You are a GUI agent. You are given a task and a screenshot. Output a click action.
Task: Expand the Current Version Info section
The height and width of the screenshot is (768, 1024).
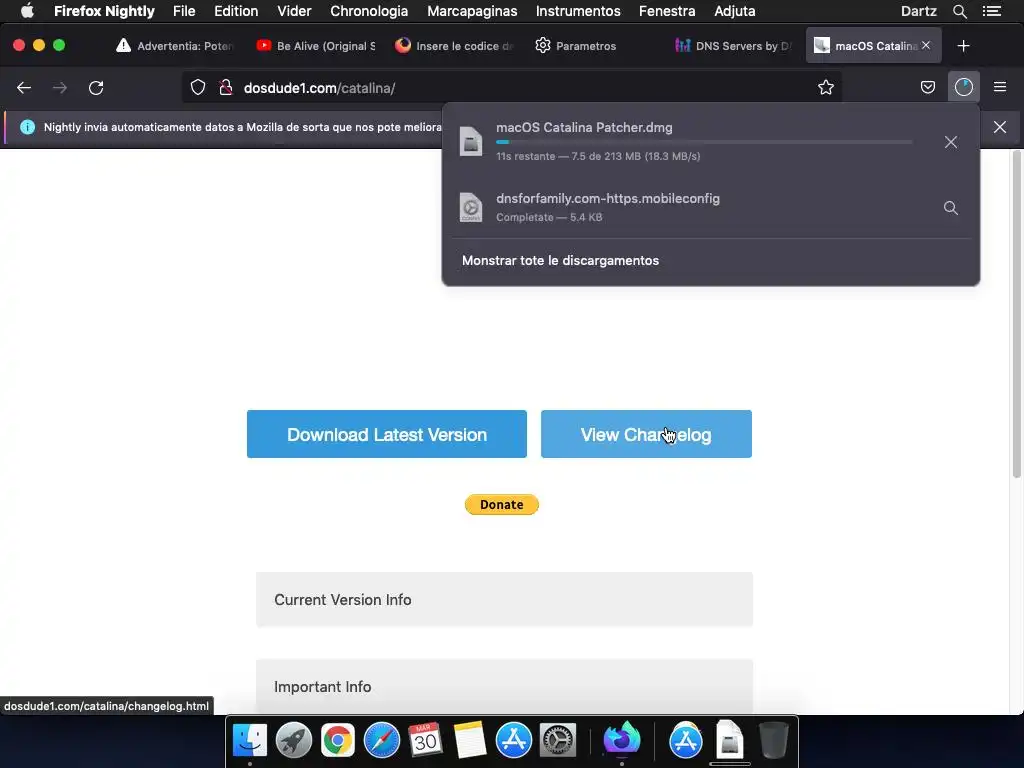point(504,600)
